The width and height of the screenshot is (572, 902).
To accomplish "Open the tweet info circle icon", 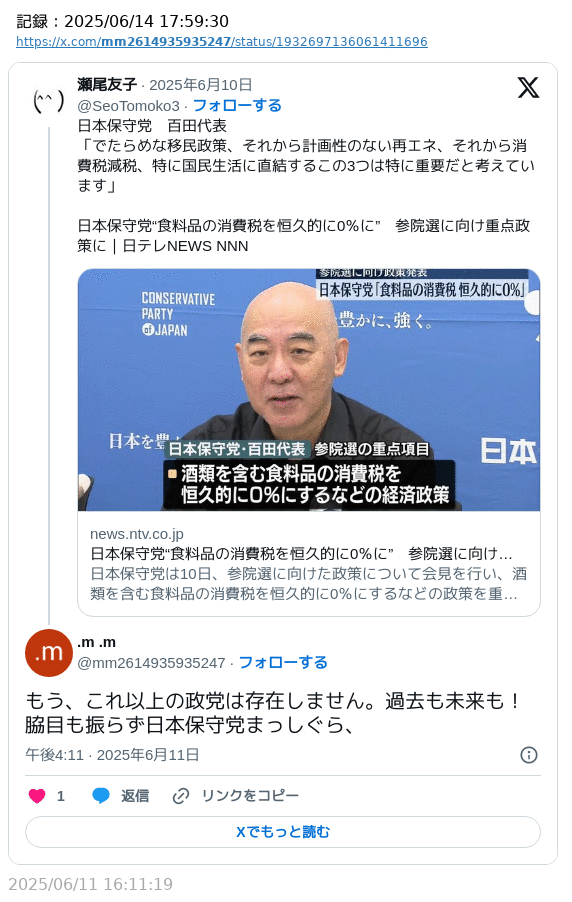I will click(529, 755).
